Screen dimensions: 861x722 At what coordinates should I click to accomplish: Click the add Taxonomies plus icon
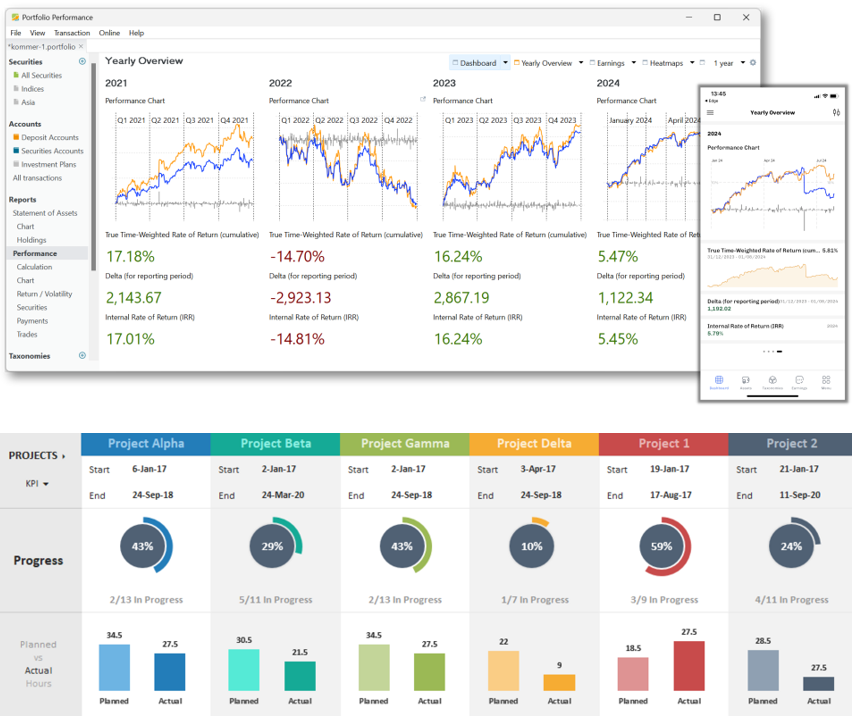pos(82,356)
